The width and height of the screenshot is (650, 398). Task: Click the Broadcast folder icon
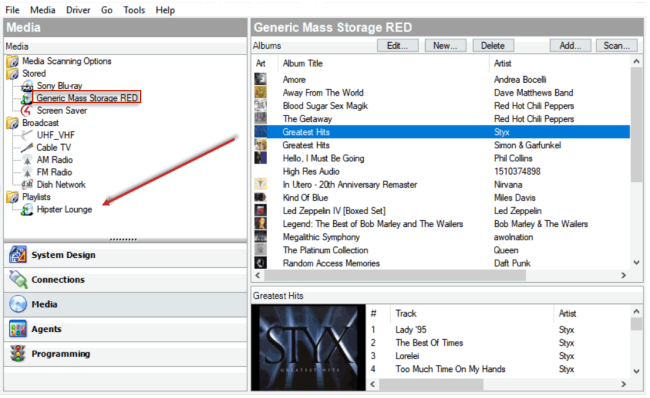(13, 123)
